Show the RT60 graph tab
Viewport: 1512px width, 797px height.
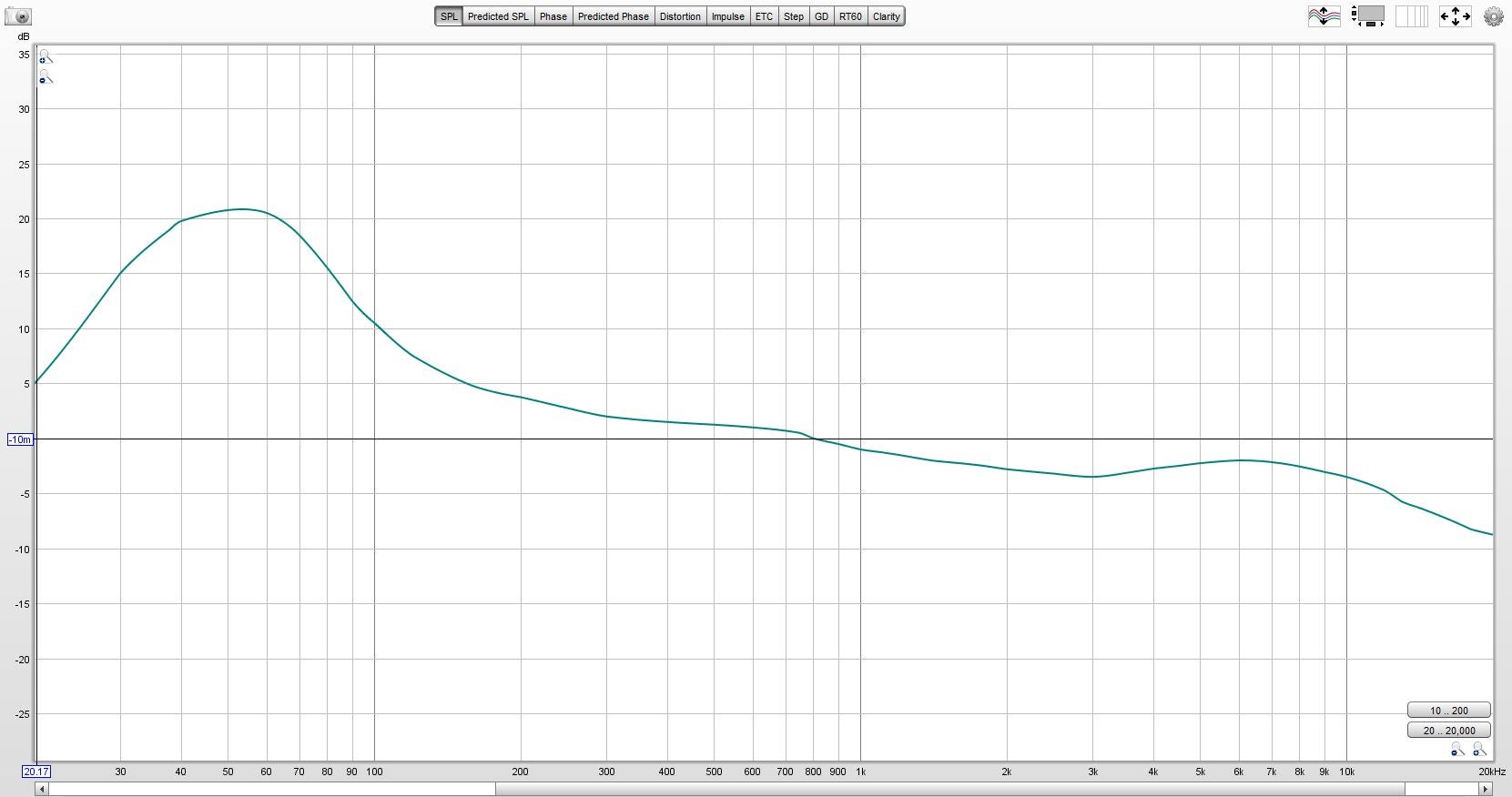(x=850, y=16)
